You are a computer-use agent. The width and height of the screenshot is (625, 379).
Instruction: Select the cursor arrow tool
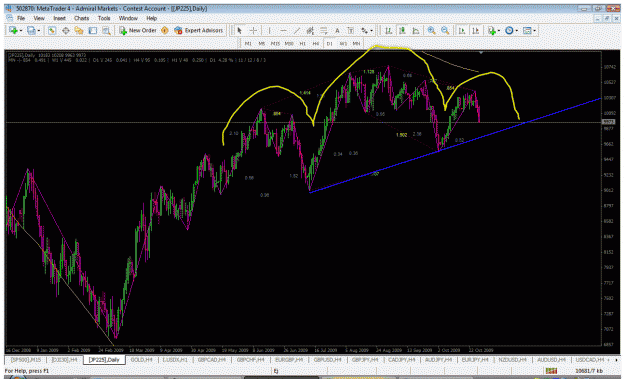[x=240, y=30]
